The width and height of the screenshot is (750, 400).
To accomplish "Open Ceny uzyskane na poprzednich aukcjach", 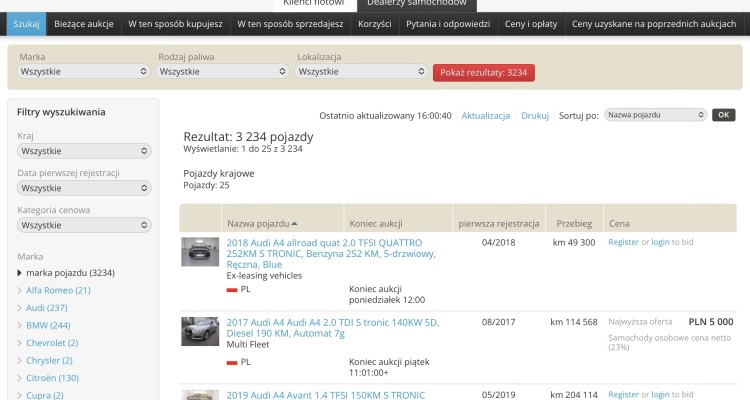I will pos(654,24).
